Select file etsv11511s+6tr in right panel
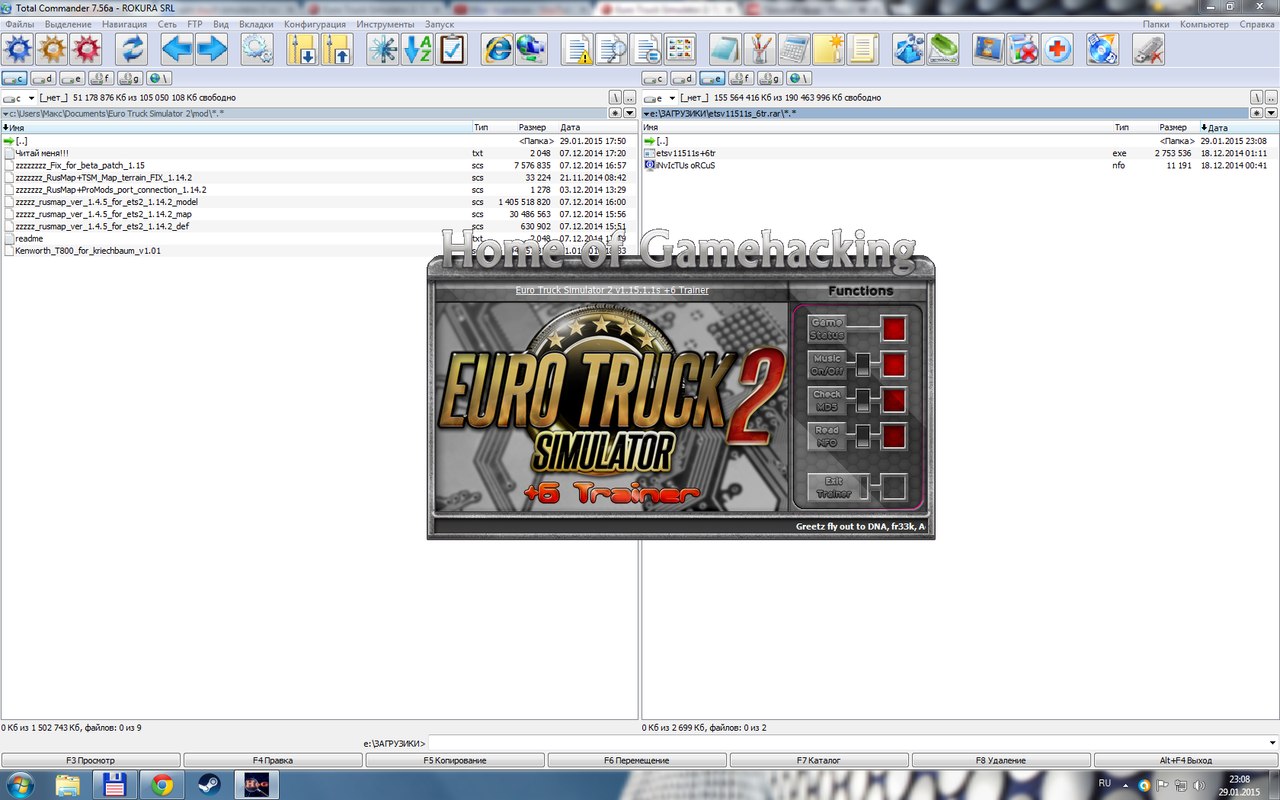This screenshot has width=1280, height=800. 686,153
